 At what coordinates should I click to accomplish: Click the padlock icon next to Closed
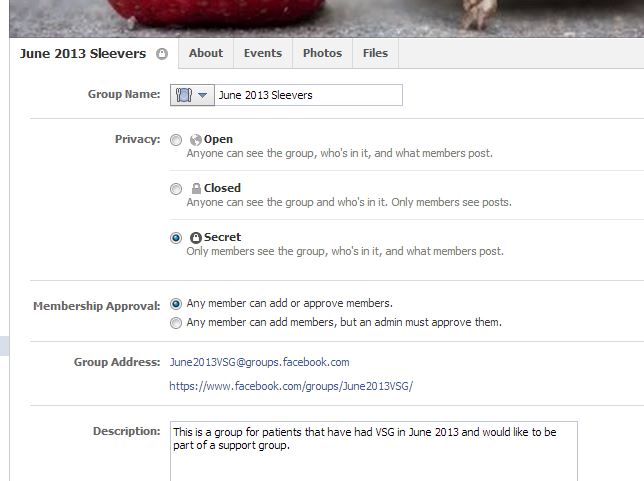tap(196, 189)
